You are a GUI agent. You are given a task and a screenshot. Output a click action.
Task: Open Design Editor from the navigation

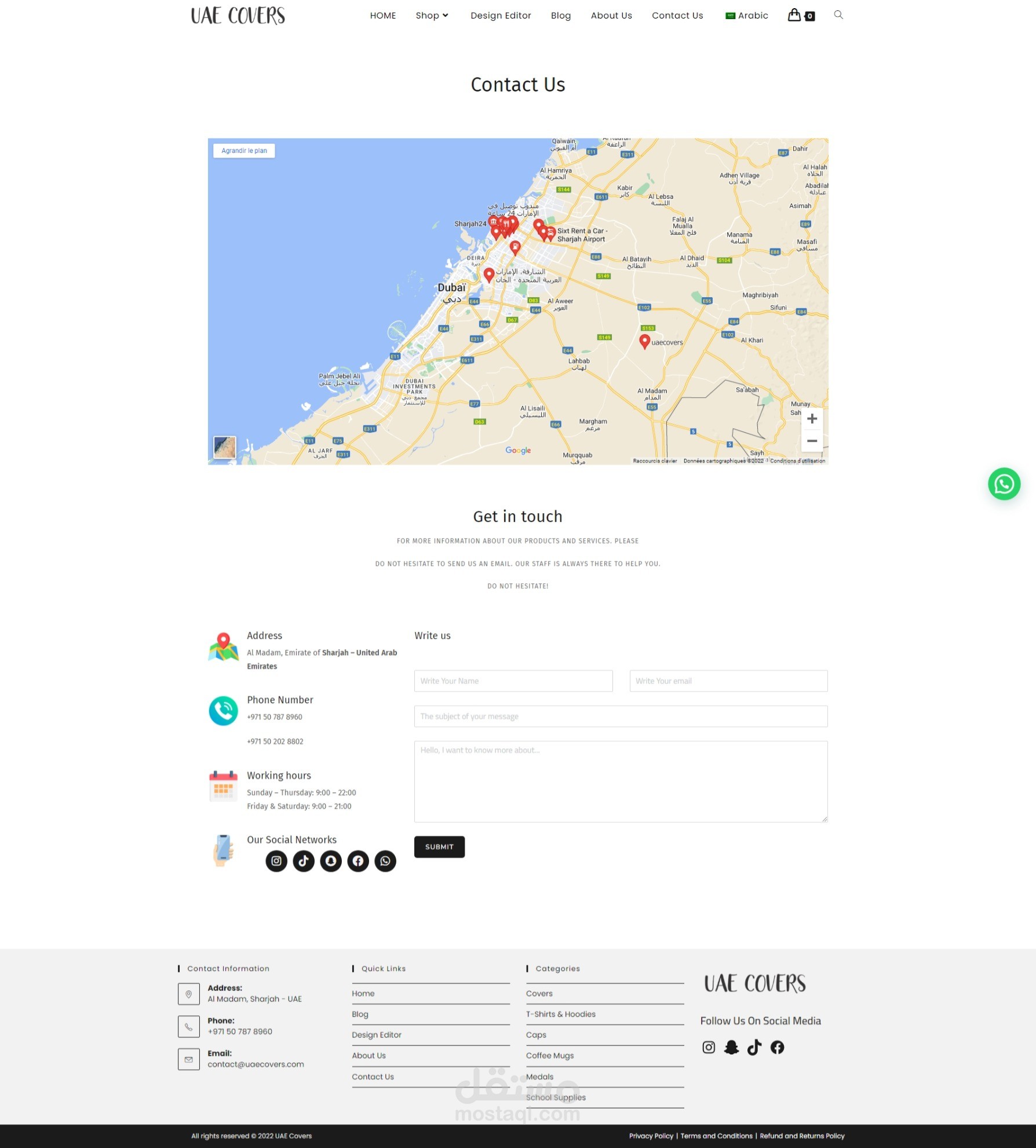501,16
